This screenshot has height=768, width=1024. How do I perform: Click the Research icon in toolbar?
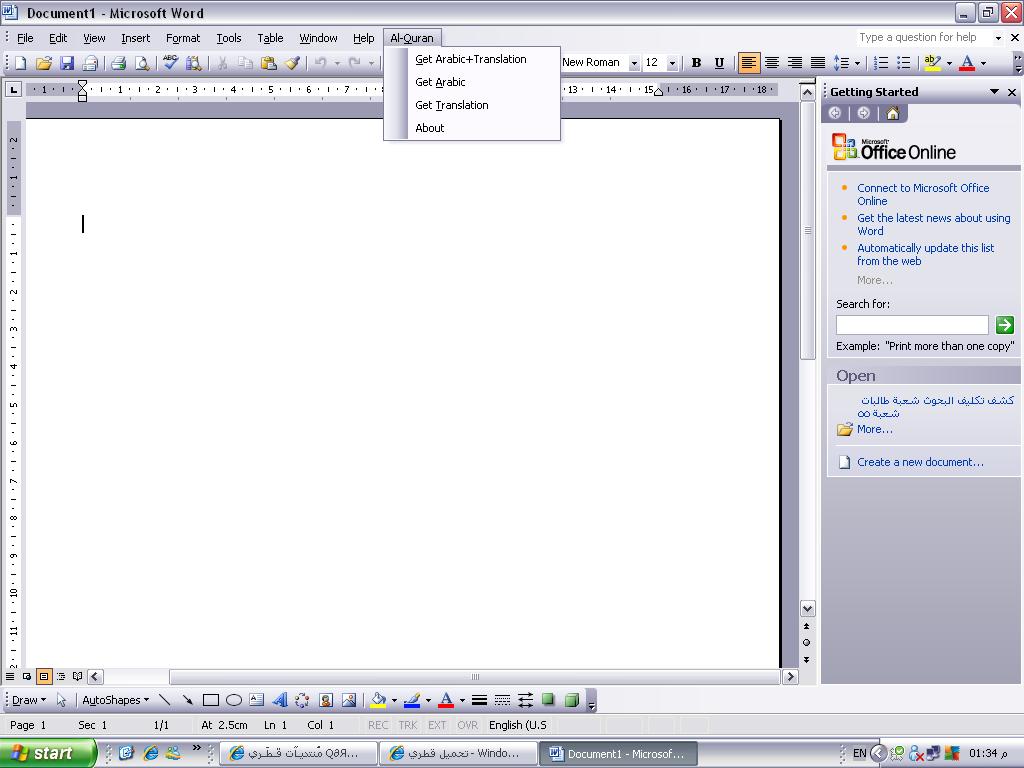[x=193, y=63]
